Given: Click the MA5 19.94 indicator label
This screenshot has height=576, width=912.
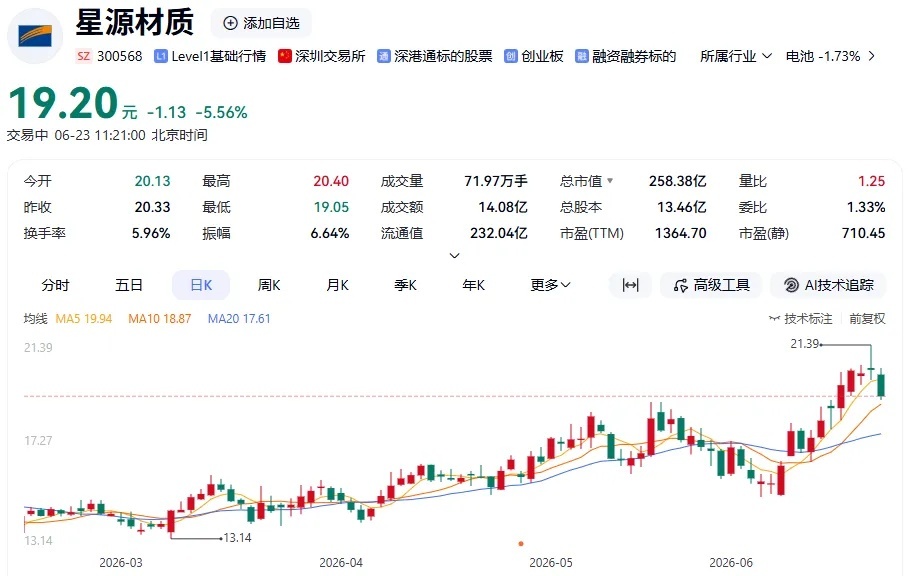Looking at the screenshot, I should (84, 318).
